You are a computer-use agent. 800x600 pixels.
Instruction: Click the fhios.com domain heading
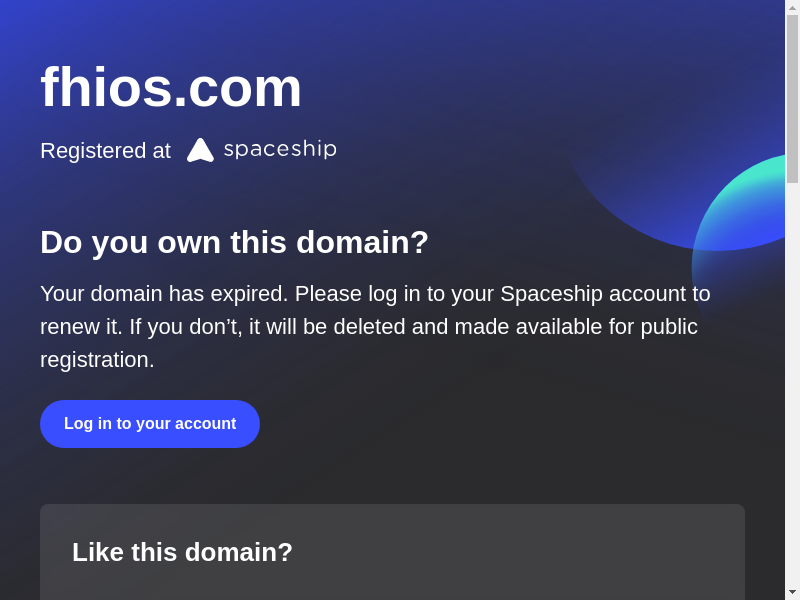[x=171, y=87]
